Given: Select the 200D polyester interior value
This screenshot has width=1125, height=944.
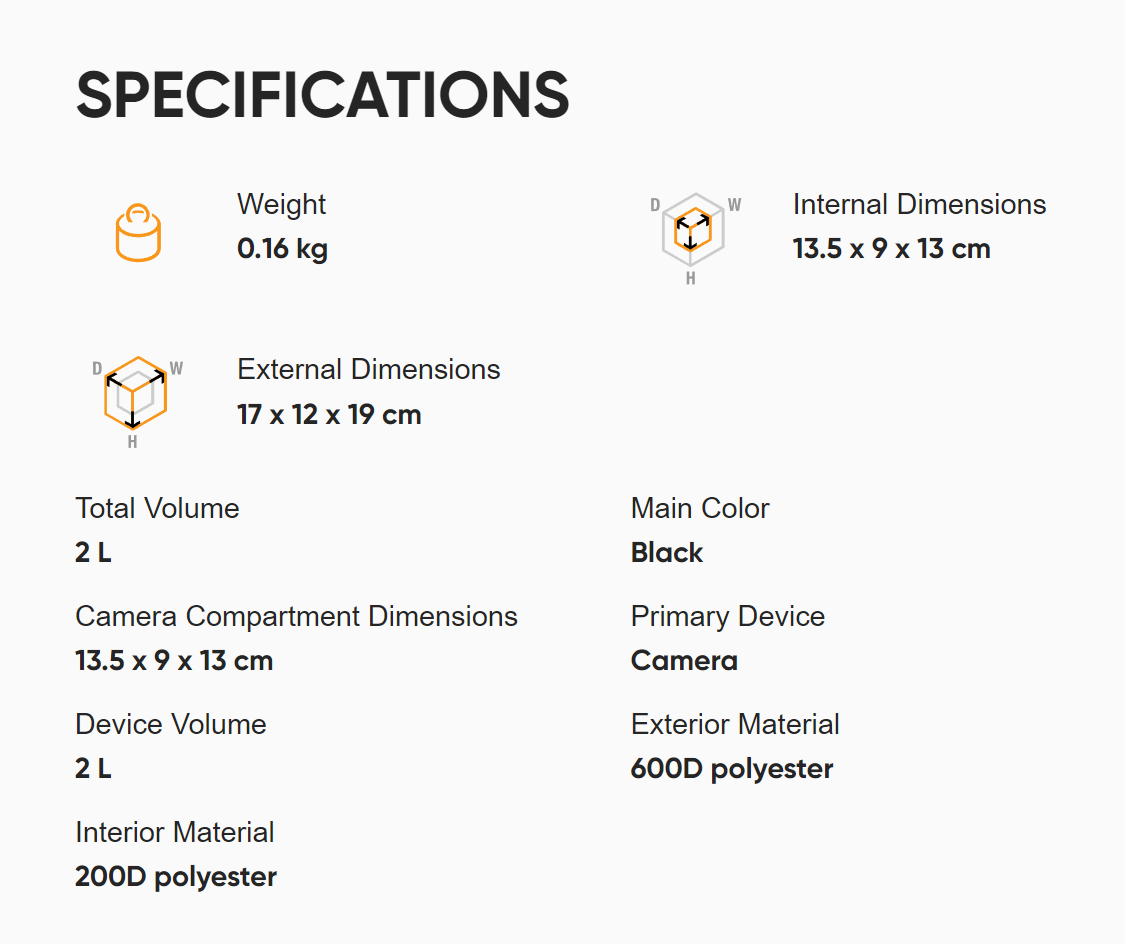Looking at the screenshot, I should (175, 877).
